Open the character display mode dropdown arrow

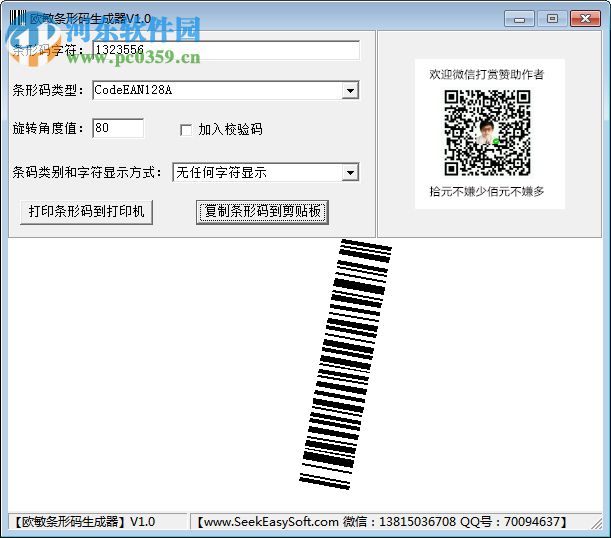350,172
